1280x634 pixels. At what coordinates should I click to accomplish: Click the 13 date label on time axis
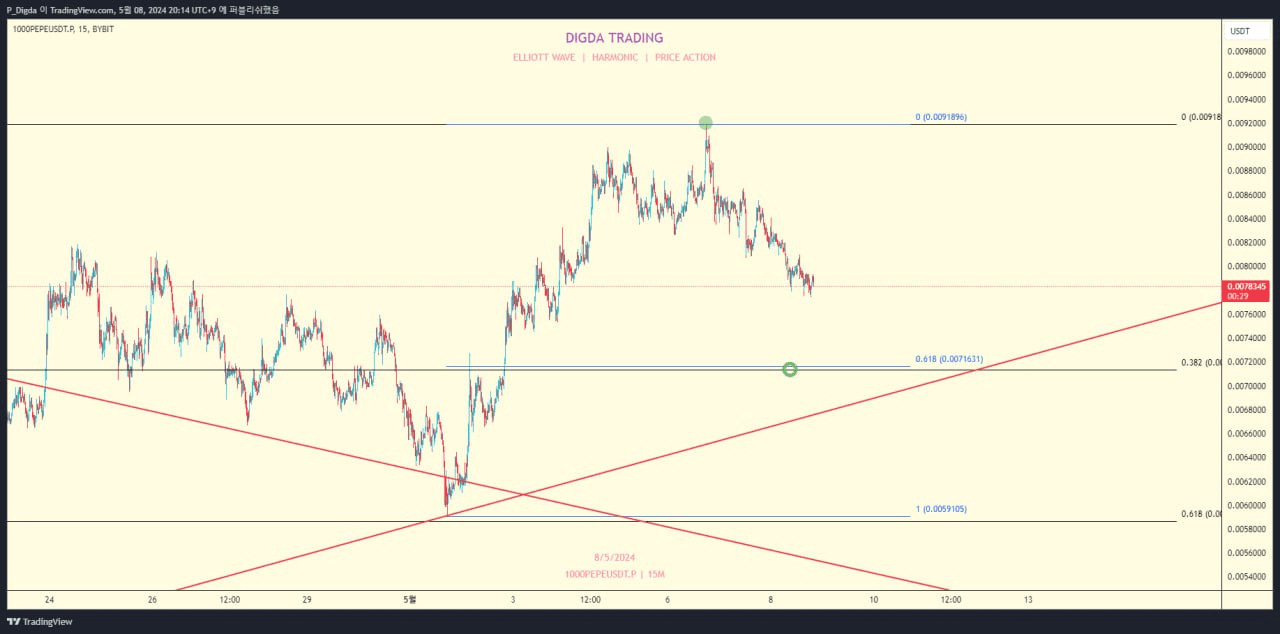click(1028, 600)
